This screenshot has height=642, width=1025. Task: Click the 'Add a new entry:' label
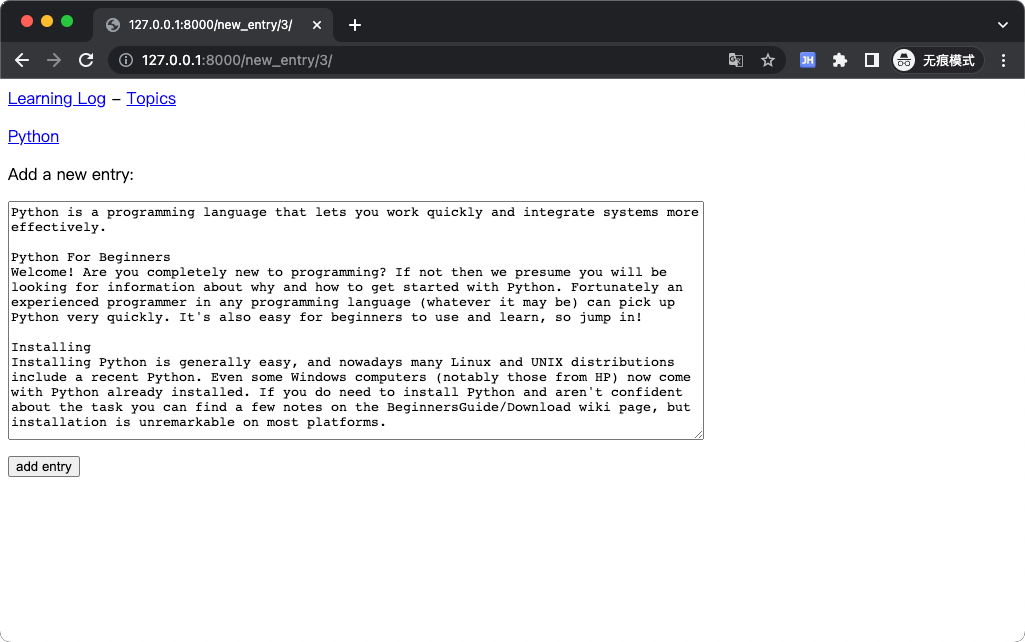pyautogui.click(x=71, y=175)
